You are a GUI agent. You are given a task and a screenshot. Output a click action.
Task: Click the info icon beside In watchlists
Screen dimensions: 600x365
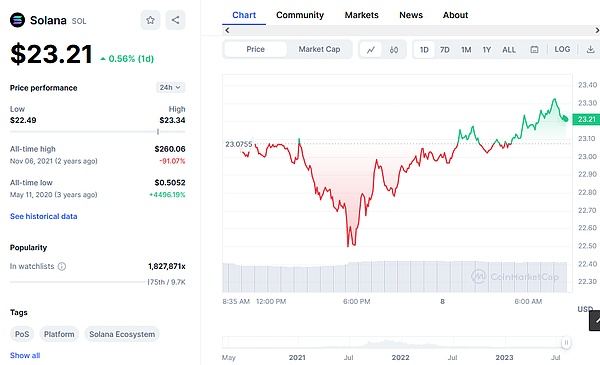62,266
